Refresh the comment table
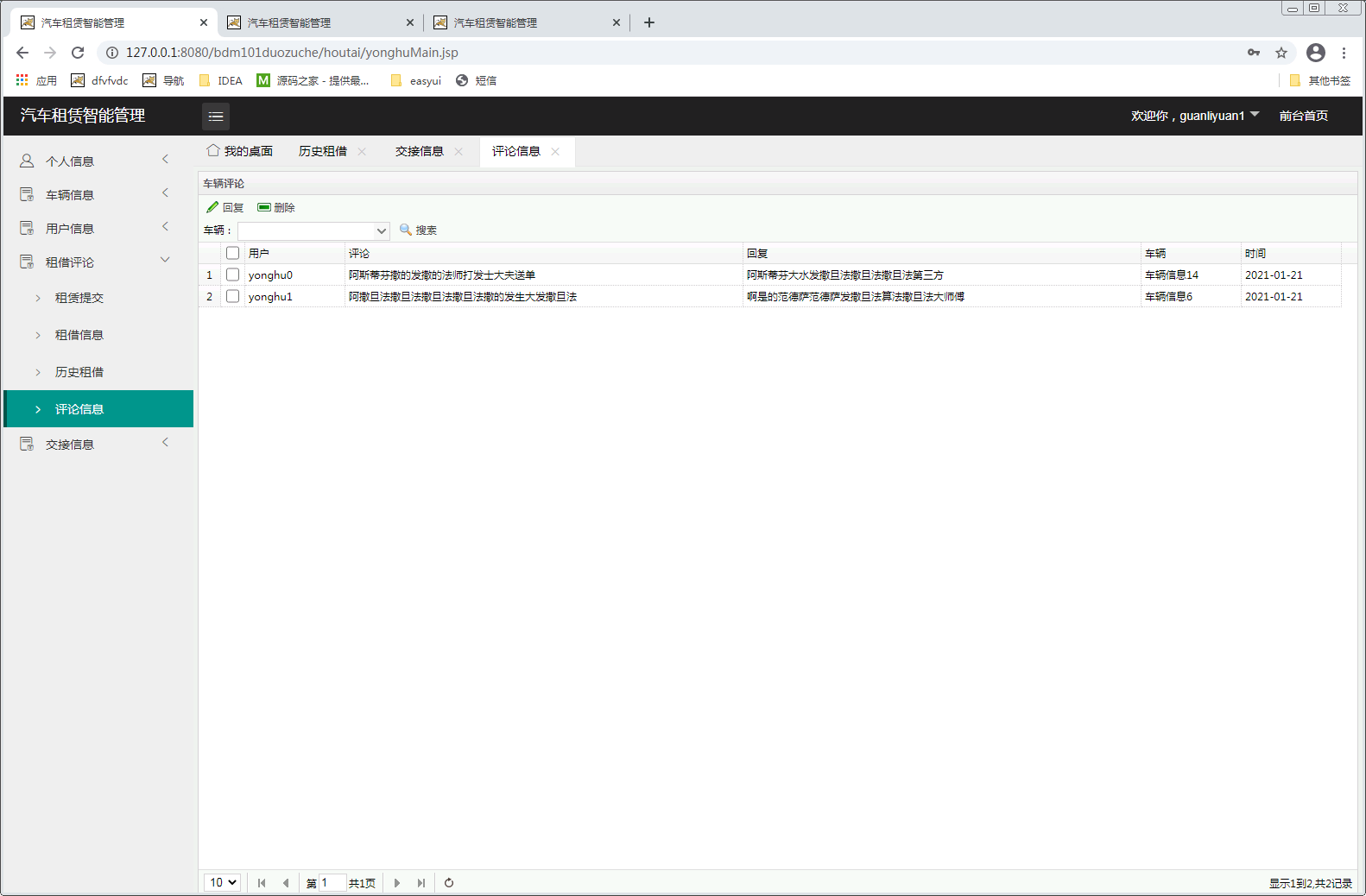Viewport: 1366px width, 896px height. pyautogui.click(x=449, y=883)
